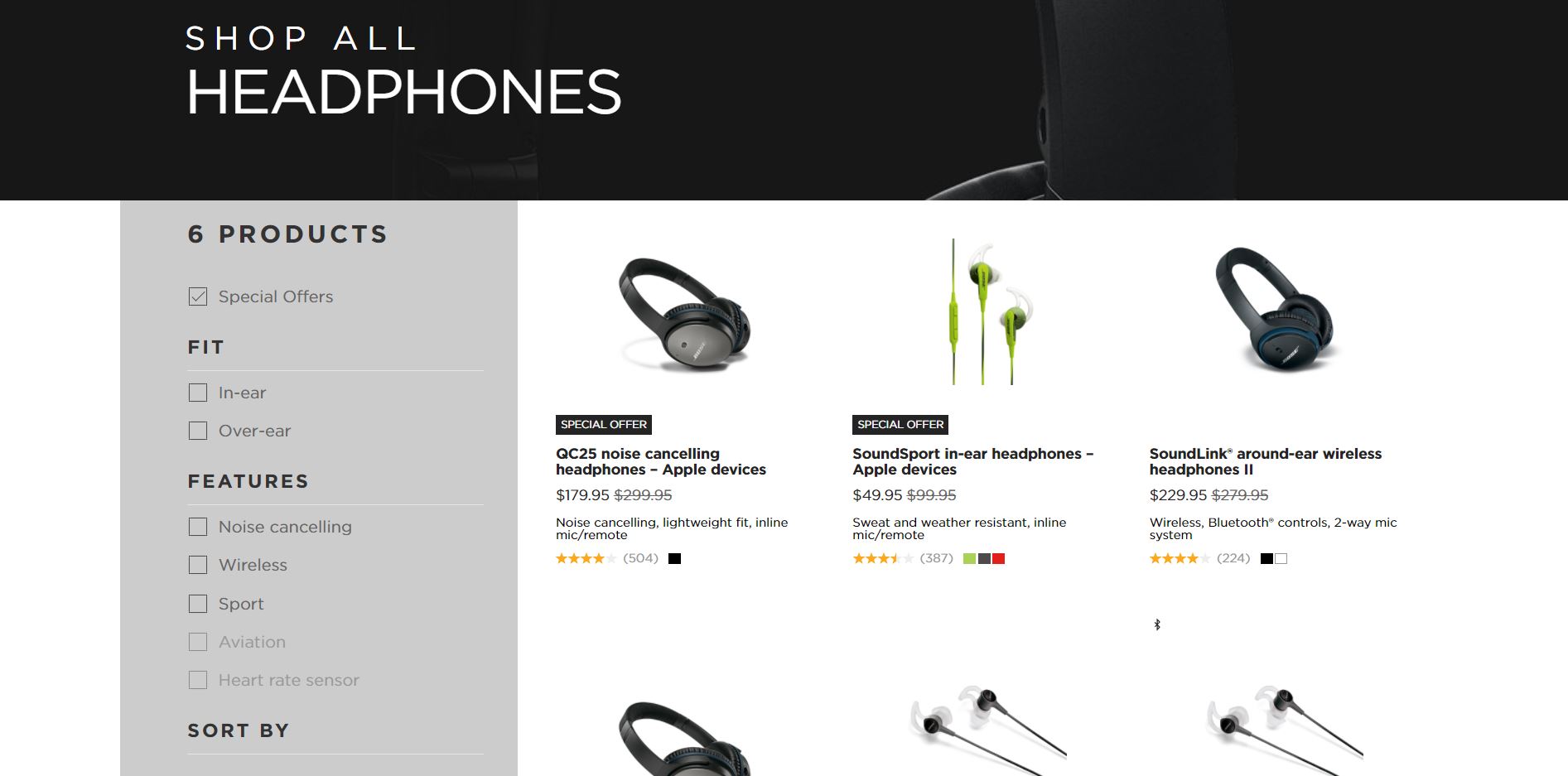Click QC25 noise cancelling headphones title
This screenshot has height=776, width=1568.
(661, 461)
